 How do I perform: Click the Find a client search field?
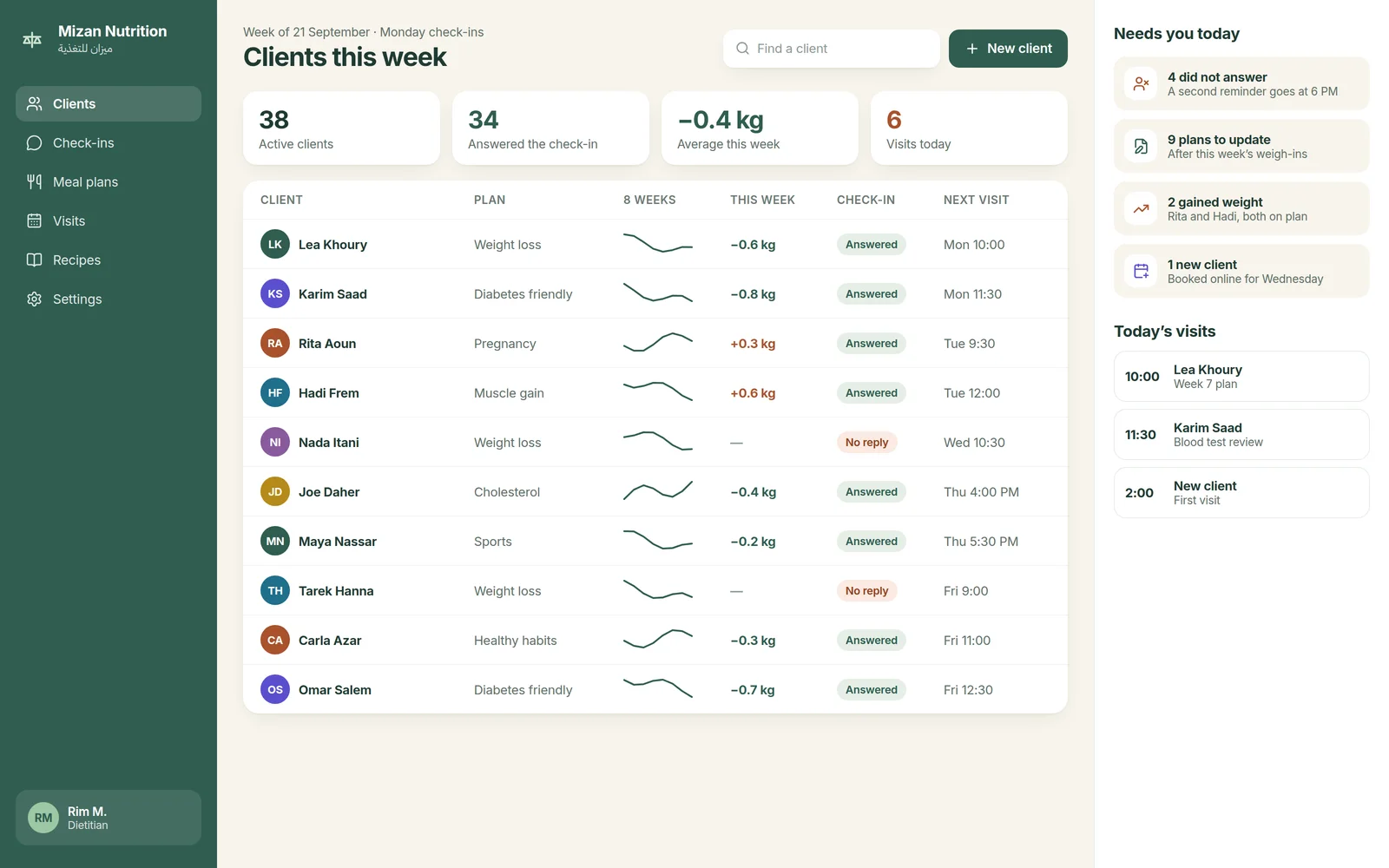coord(832,49)
